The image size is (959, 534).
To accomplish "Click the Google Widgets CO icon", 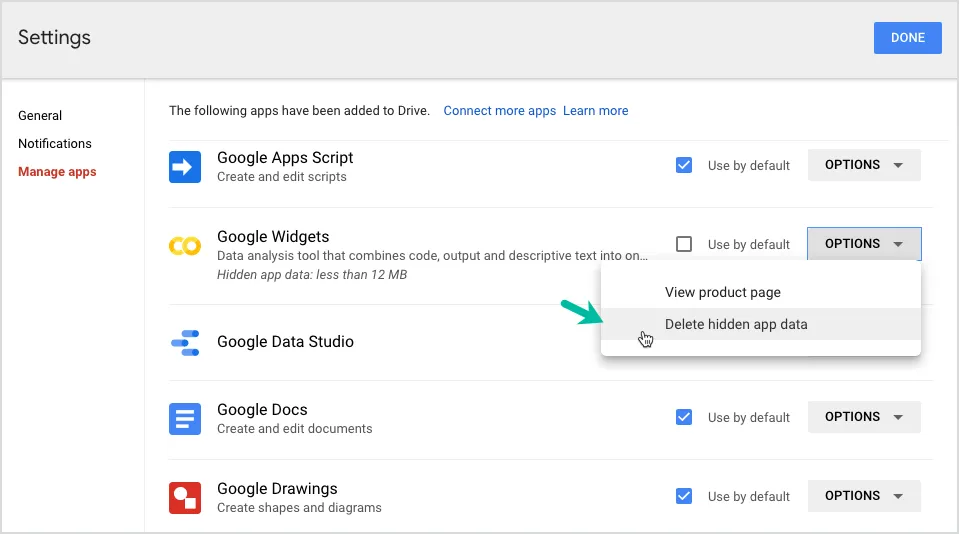I will pos(185,246).
